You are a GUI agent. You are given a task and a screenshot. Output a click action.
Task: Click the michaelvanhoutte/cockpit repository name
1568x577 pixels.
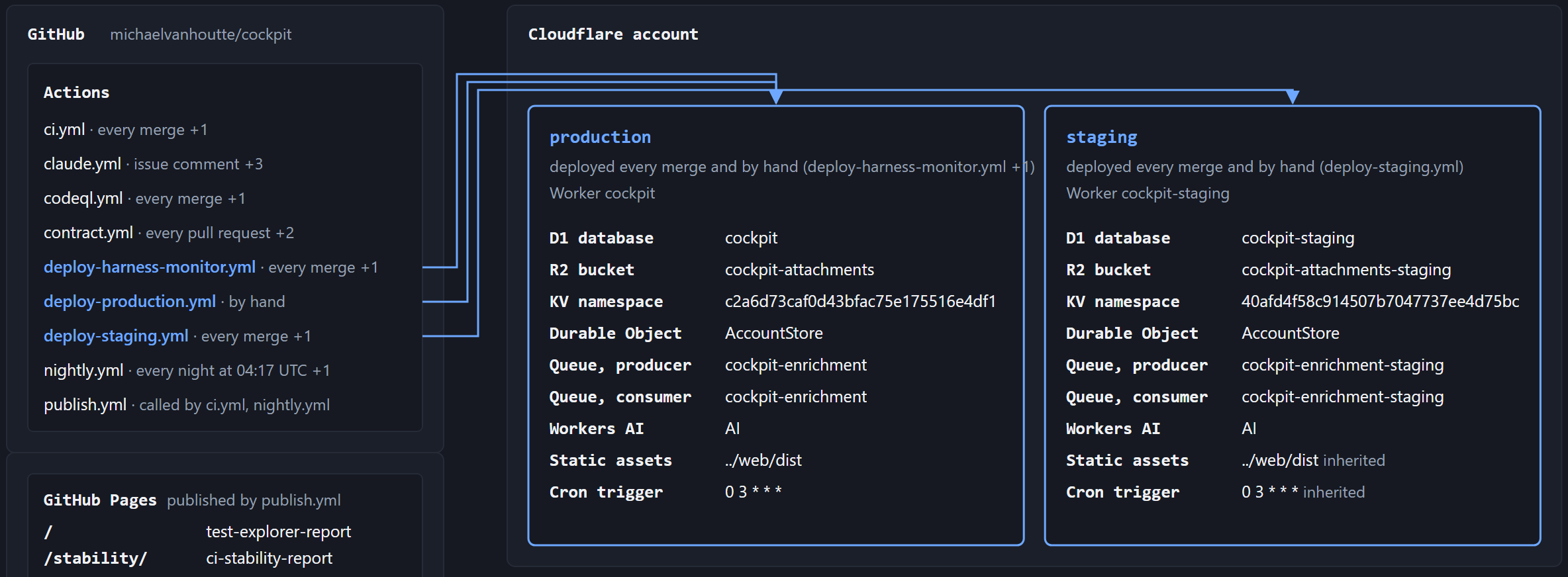(x=201, y=34)
